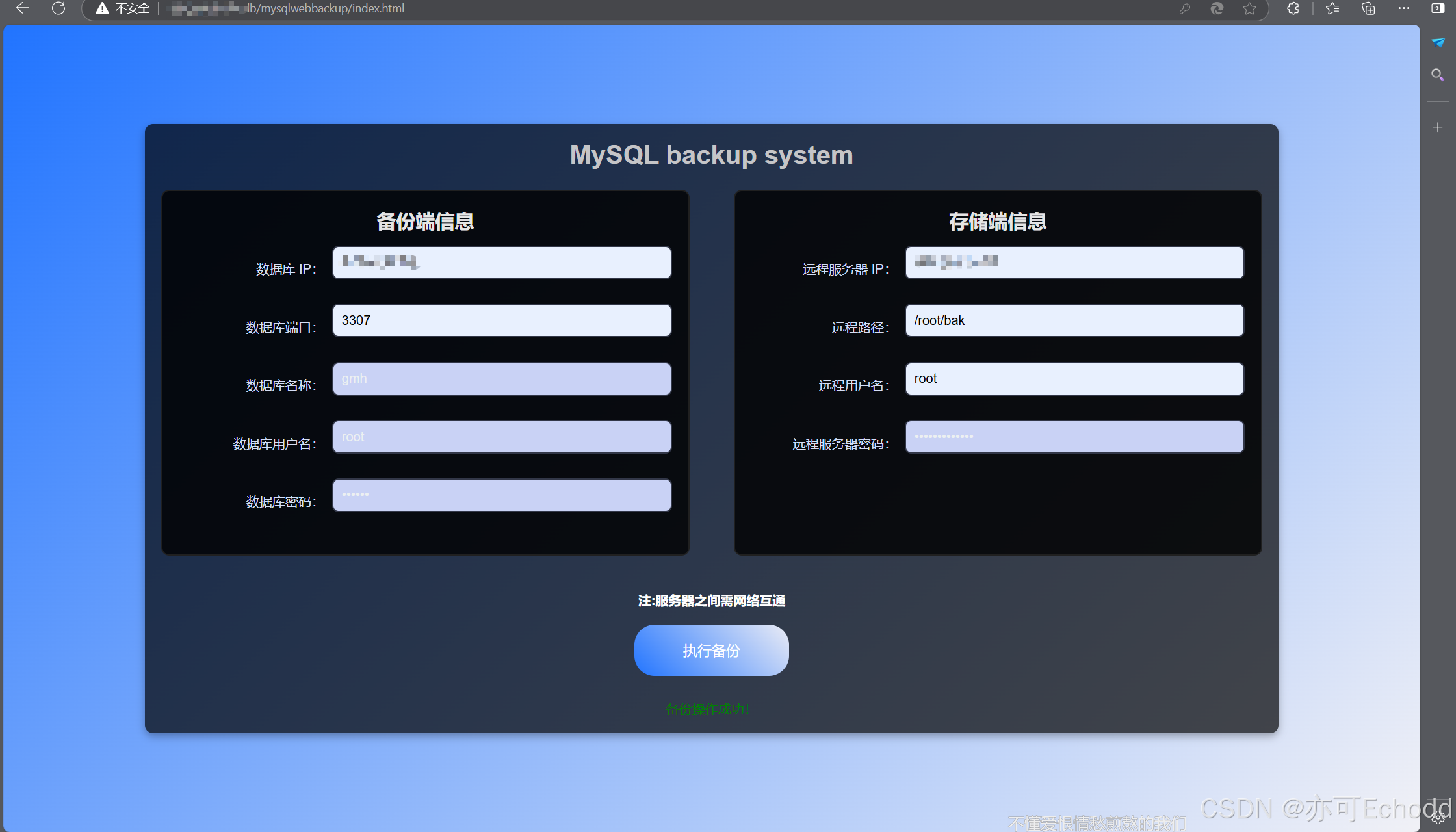
Task: Click the MySQL backup system heading
Action: pos(712,155)
